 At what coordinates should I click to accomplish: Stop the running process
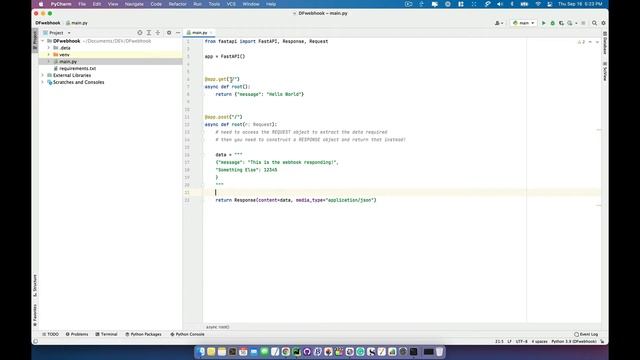click(583, 23)
